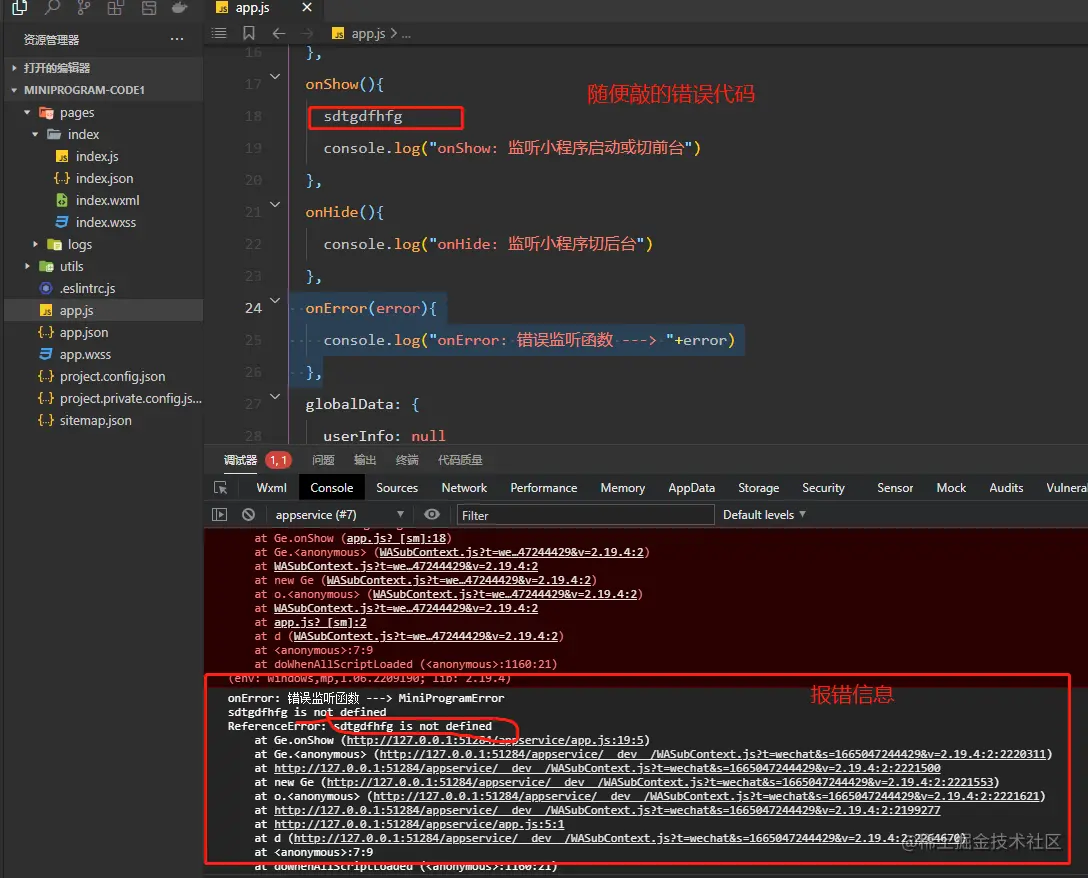Clear the console with the ban icon
This screenshot has width=1088, height=878.
tap(248, 514)
